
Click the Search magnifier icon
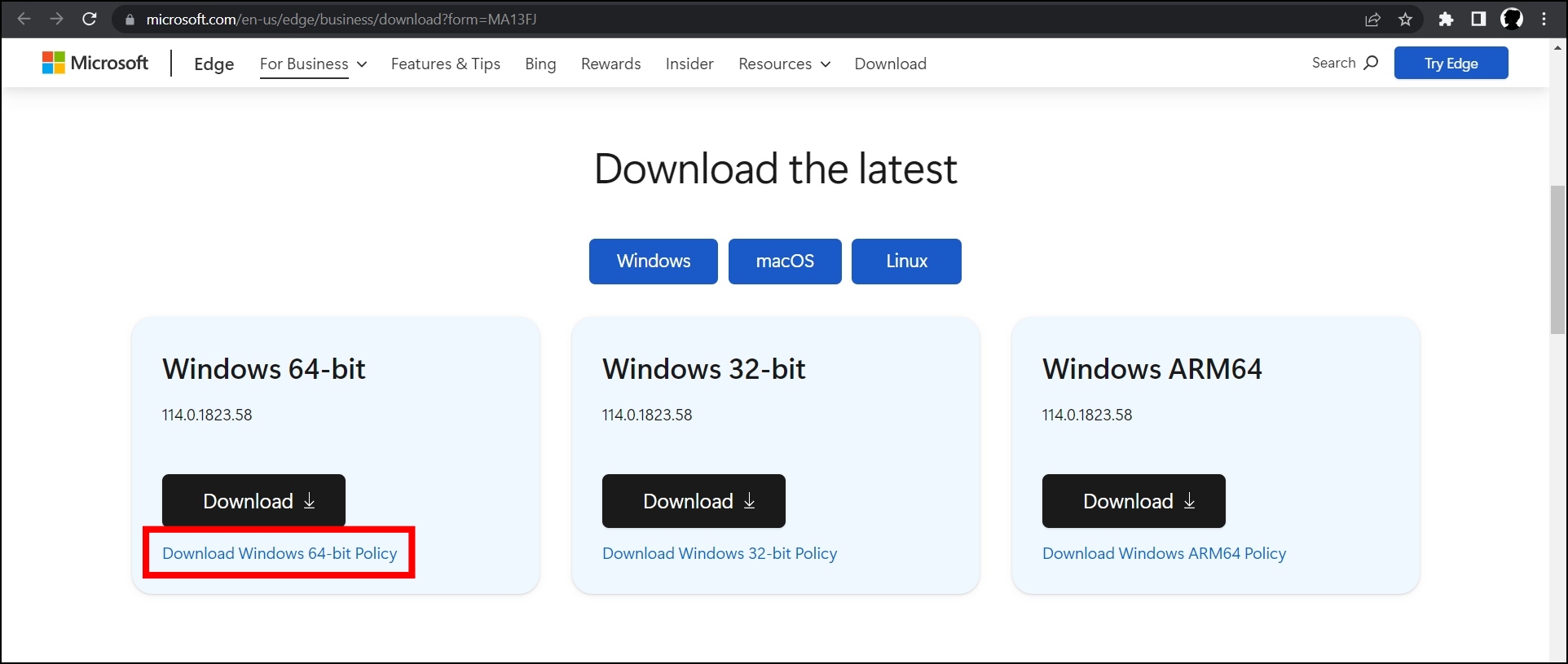tap(1371, 63)
